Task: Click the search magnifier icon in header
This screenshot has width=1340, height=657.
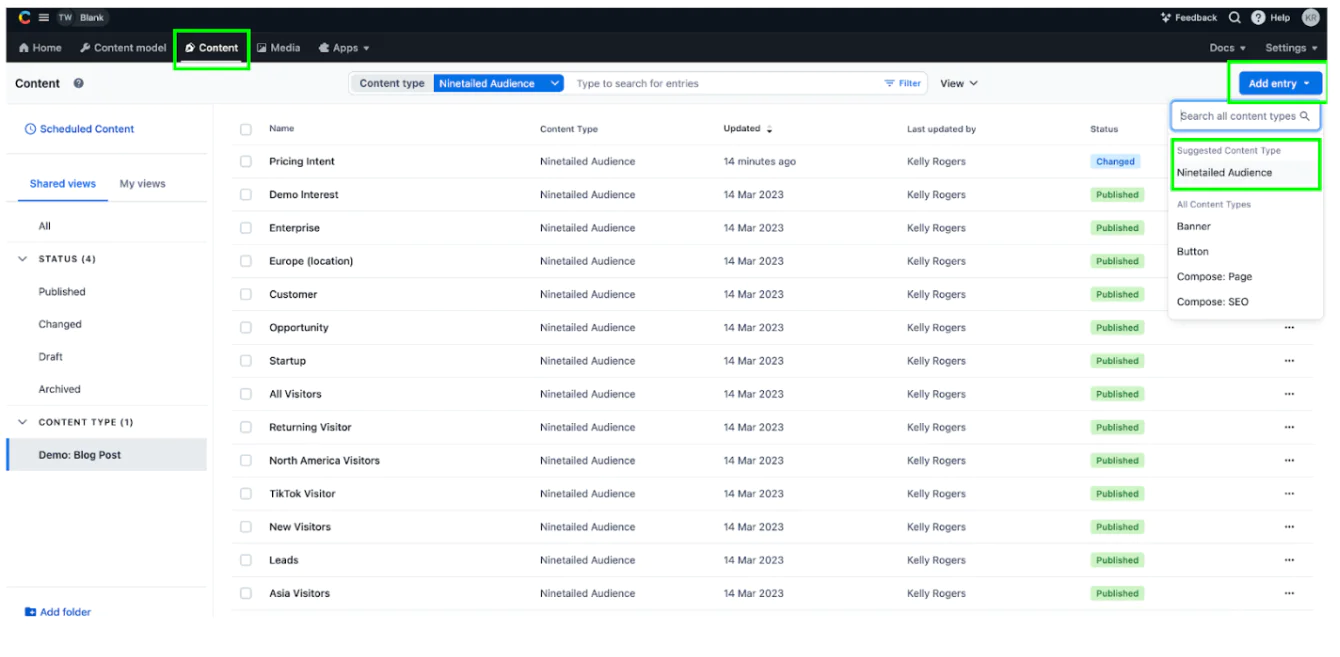Action: [1235, 18]
